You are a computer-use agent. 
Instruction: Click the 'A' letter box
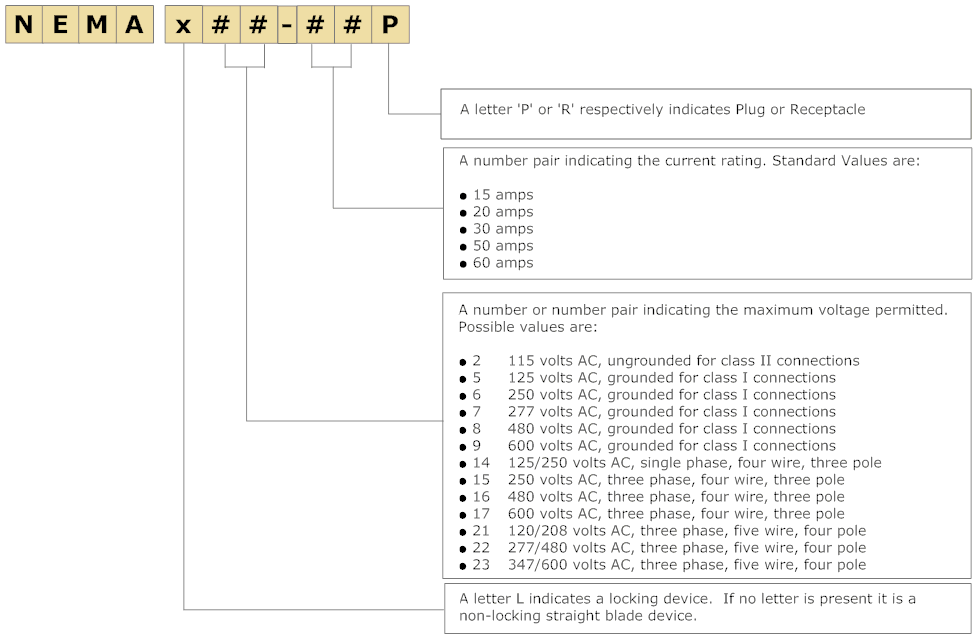coord(134,25)
